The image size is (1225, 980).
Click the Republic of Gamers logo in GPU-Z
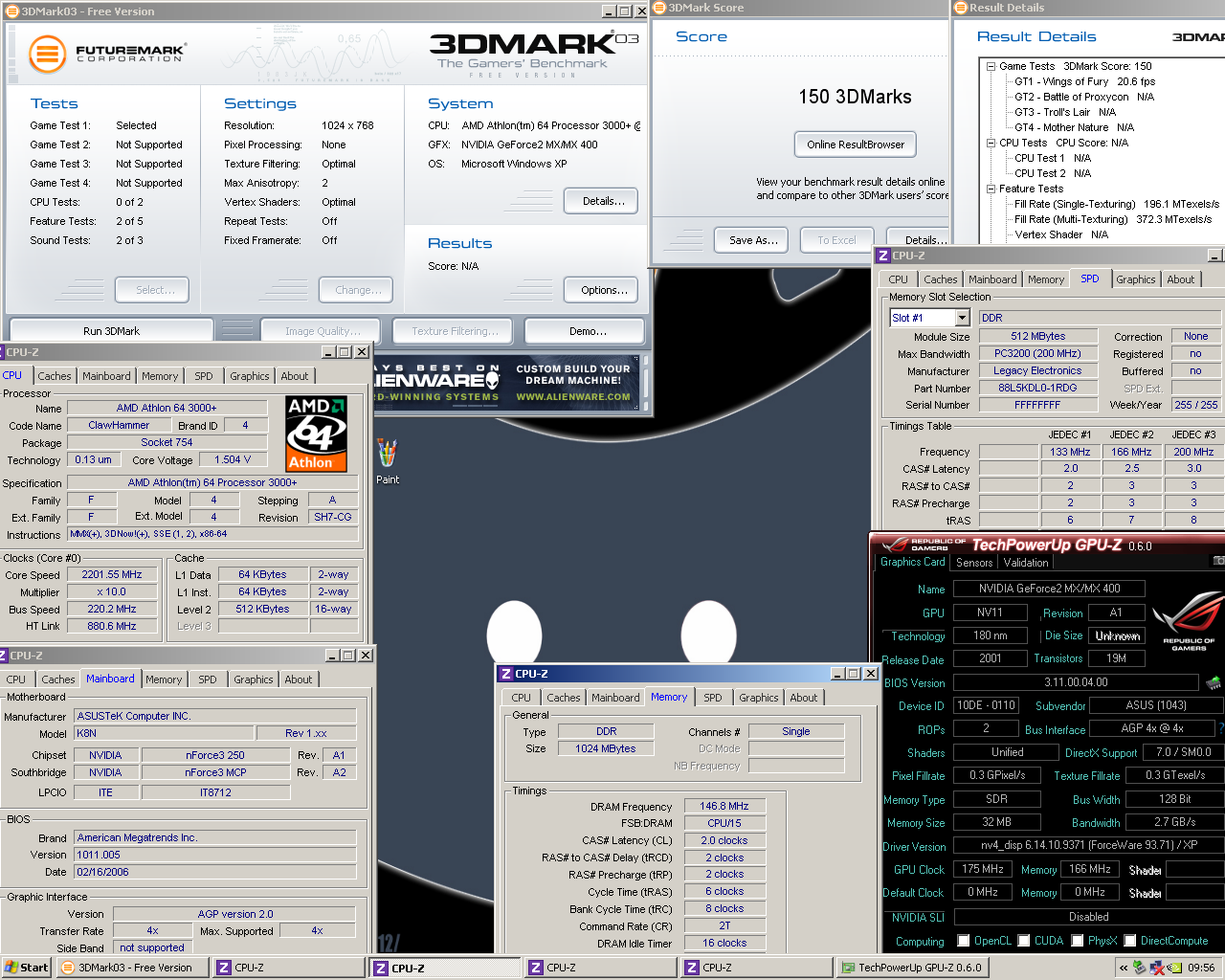[x=1189, y=622]
